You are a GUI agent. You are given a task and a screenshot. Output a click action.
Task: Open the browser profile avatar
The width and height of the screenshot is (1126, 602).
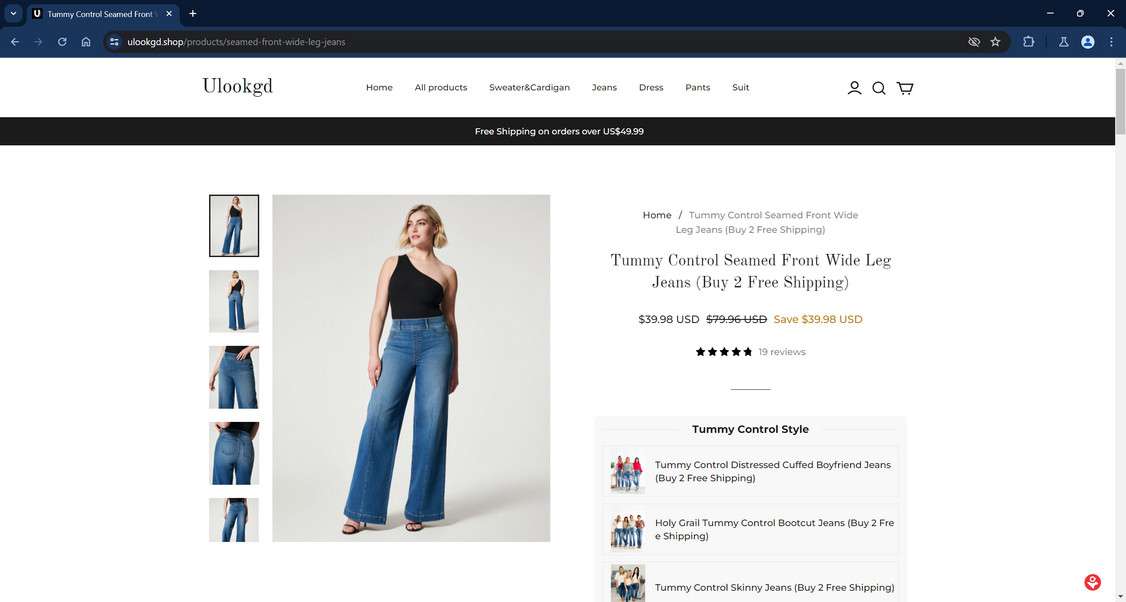tap(1088, 42)
